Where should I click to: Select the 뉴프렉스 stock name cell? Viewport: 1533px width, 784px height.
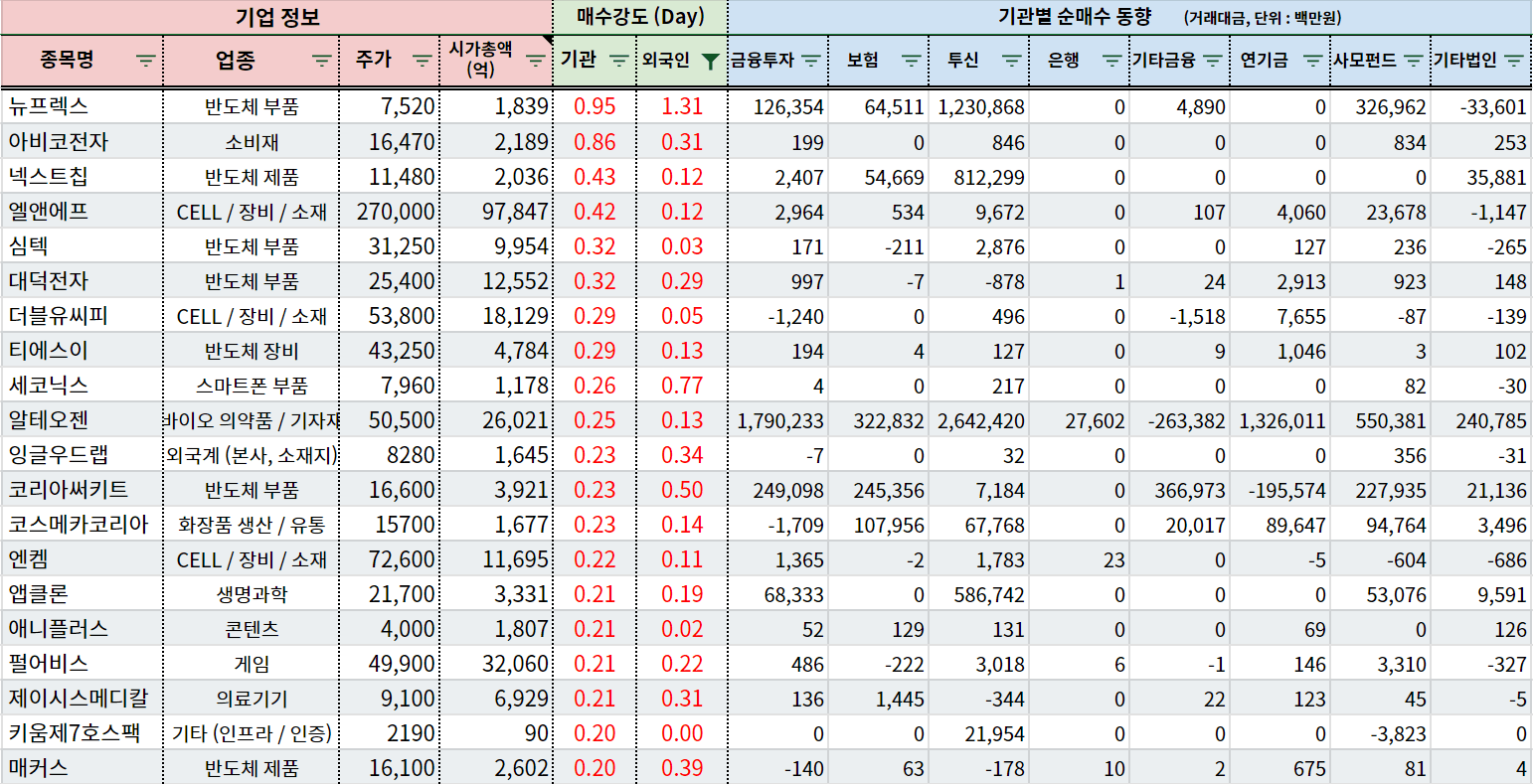pos(82,106)
